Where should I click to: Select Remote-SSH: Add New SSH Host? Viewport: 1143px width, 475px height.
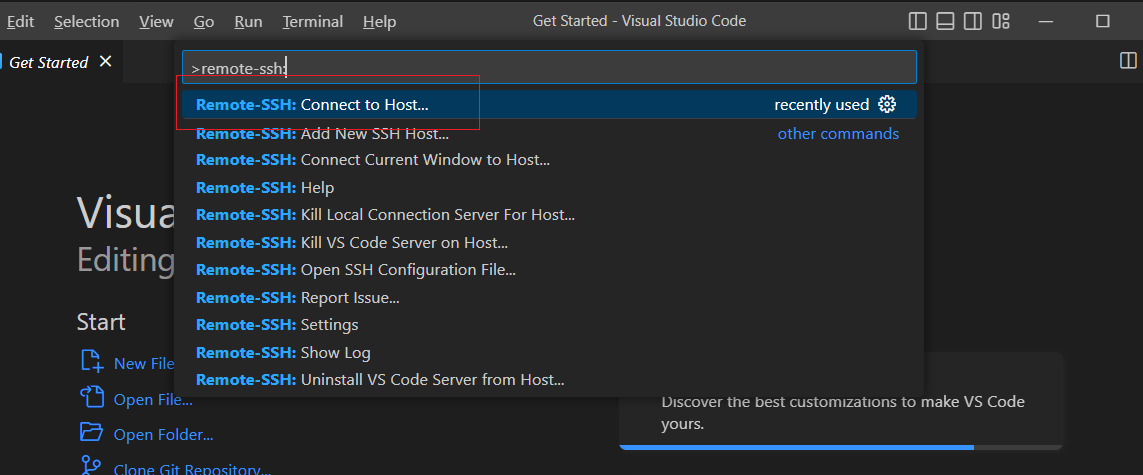click(x=549, y=133)
